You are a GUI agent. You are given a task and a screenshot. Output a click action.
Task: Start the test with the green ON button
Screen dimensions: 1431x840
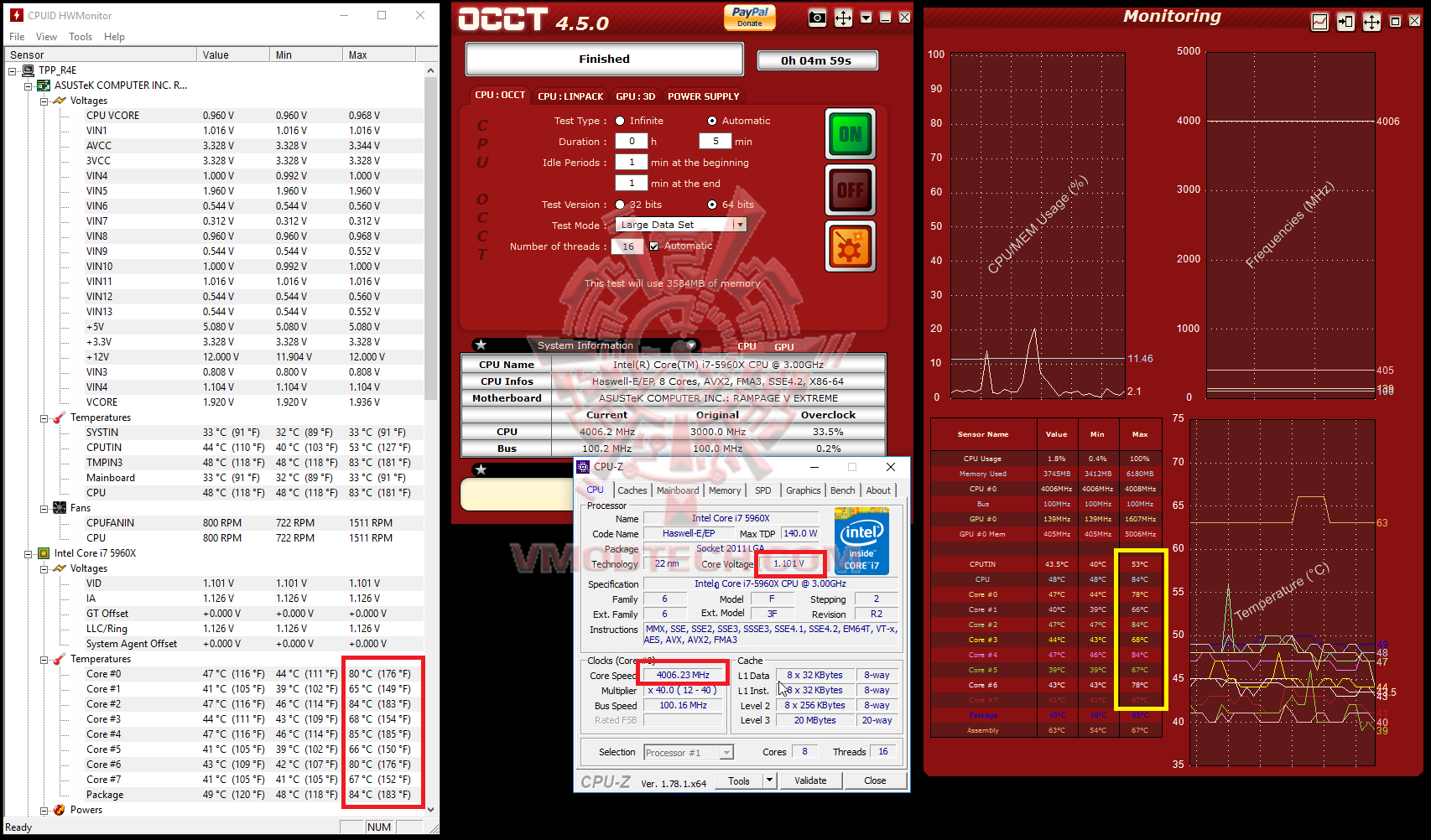(851, 134)
